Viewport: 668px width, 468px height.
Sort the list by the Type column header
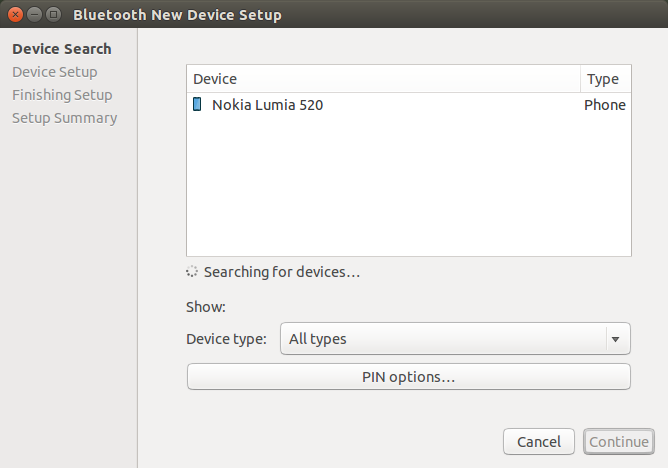click(x=604, y=79)
